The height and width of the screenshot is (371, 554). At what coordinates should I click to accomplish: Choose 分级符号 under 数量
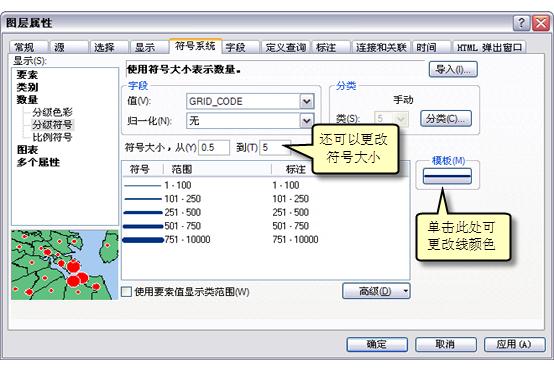(52, 125)
